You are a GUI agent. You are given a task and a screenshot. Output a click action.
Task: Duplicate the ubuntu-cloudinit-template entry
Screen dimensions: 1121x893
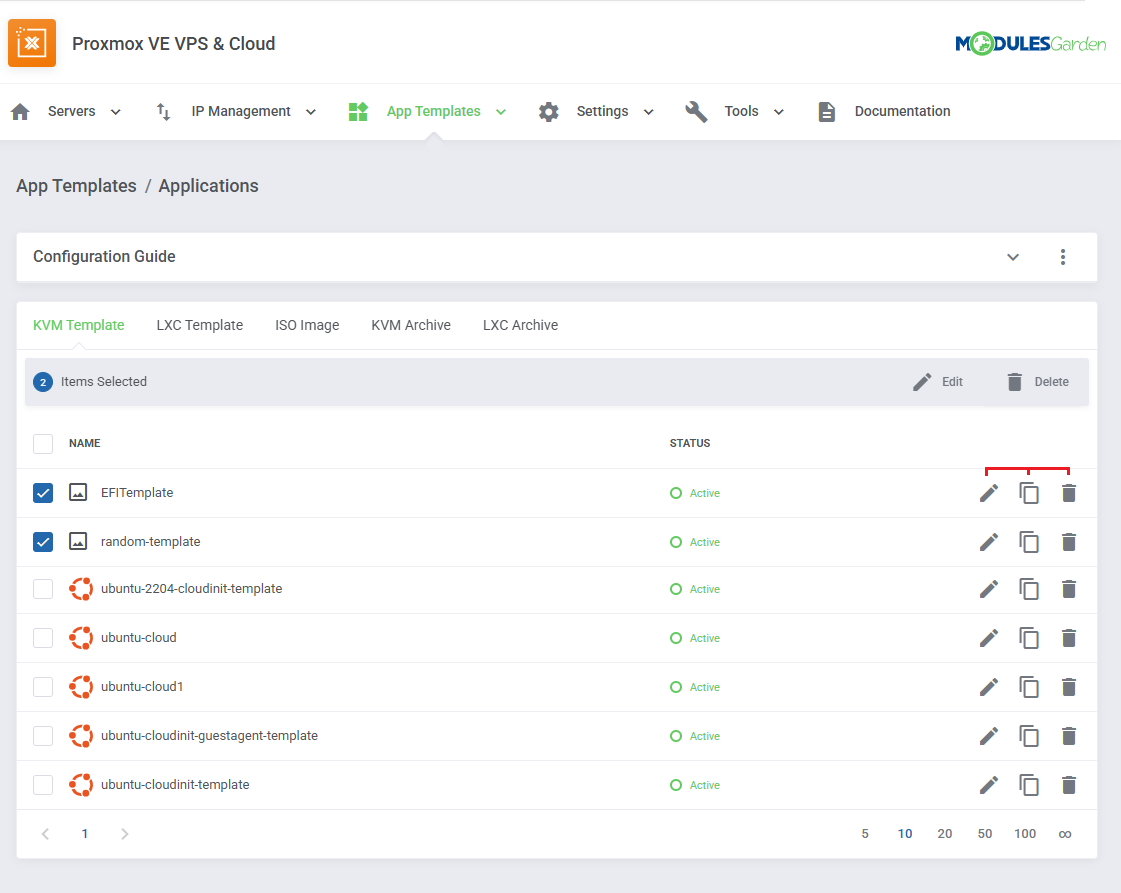click(x=1029, y=785)
